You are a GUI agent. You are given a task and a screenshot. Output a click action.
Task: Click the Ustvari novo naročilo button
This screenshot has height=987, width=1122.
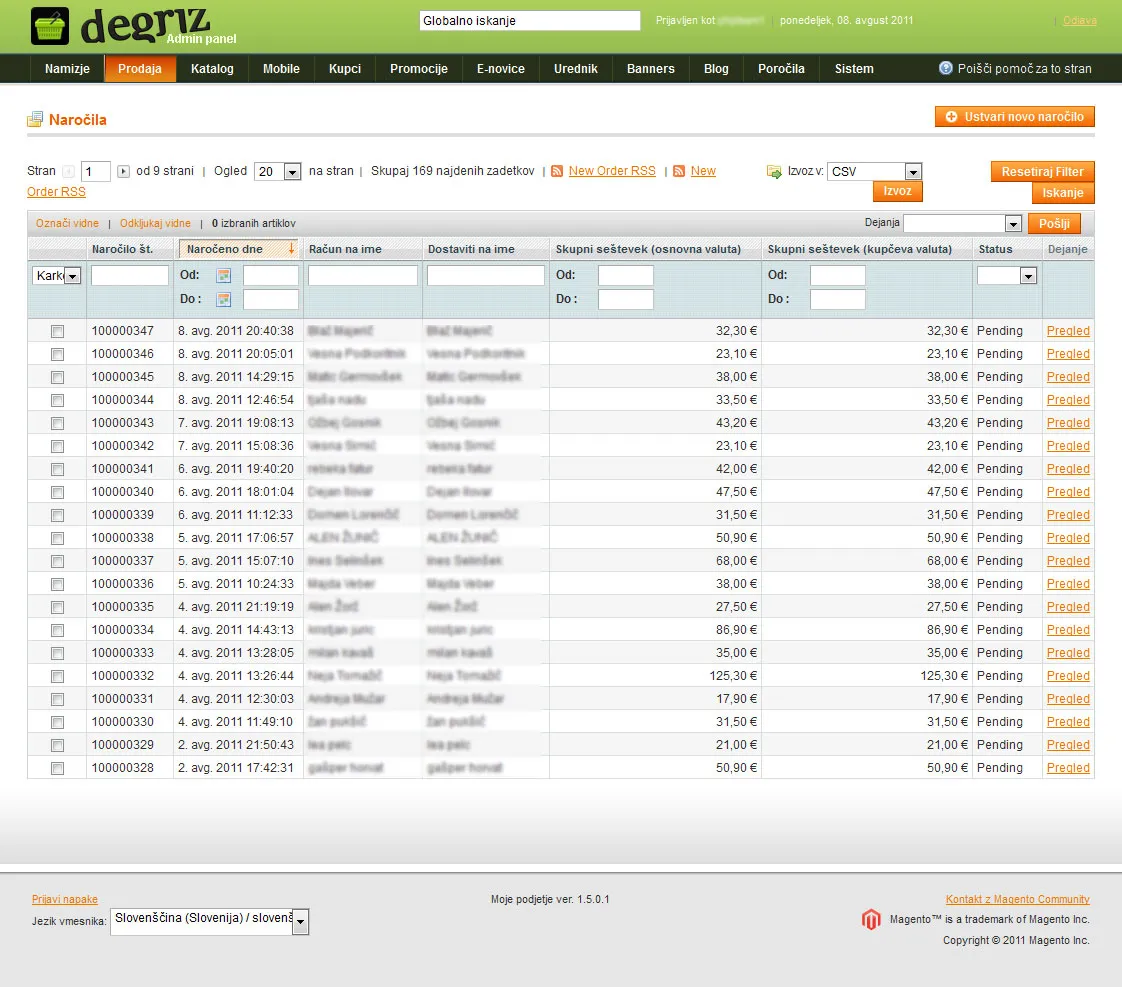(1015, 117)
